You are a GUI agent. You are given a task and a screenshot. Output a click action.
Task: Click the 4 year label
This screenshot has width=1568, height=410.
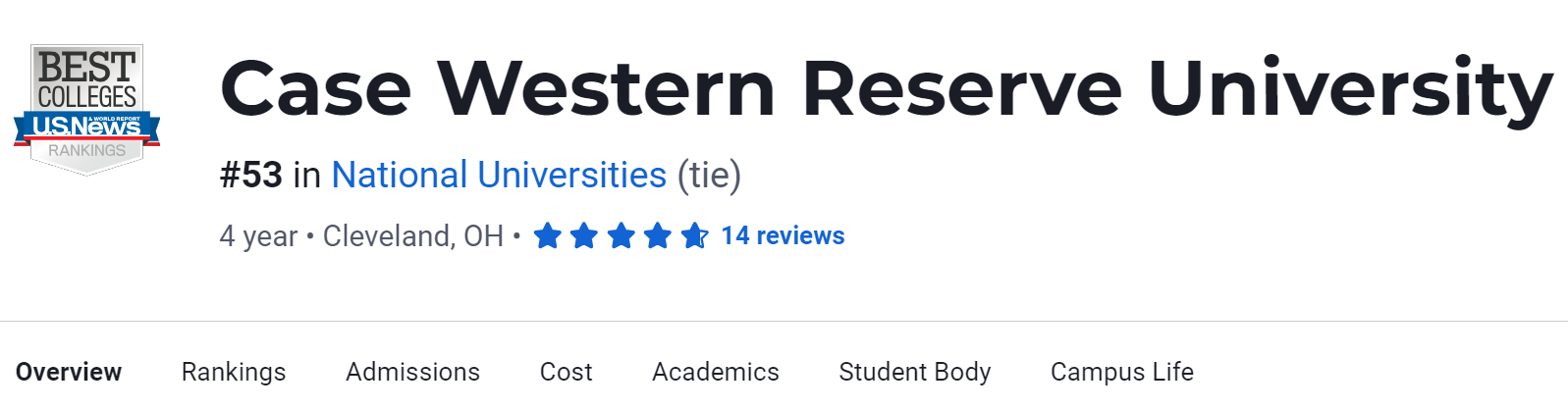coord(258,236)
